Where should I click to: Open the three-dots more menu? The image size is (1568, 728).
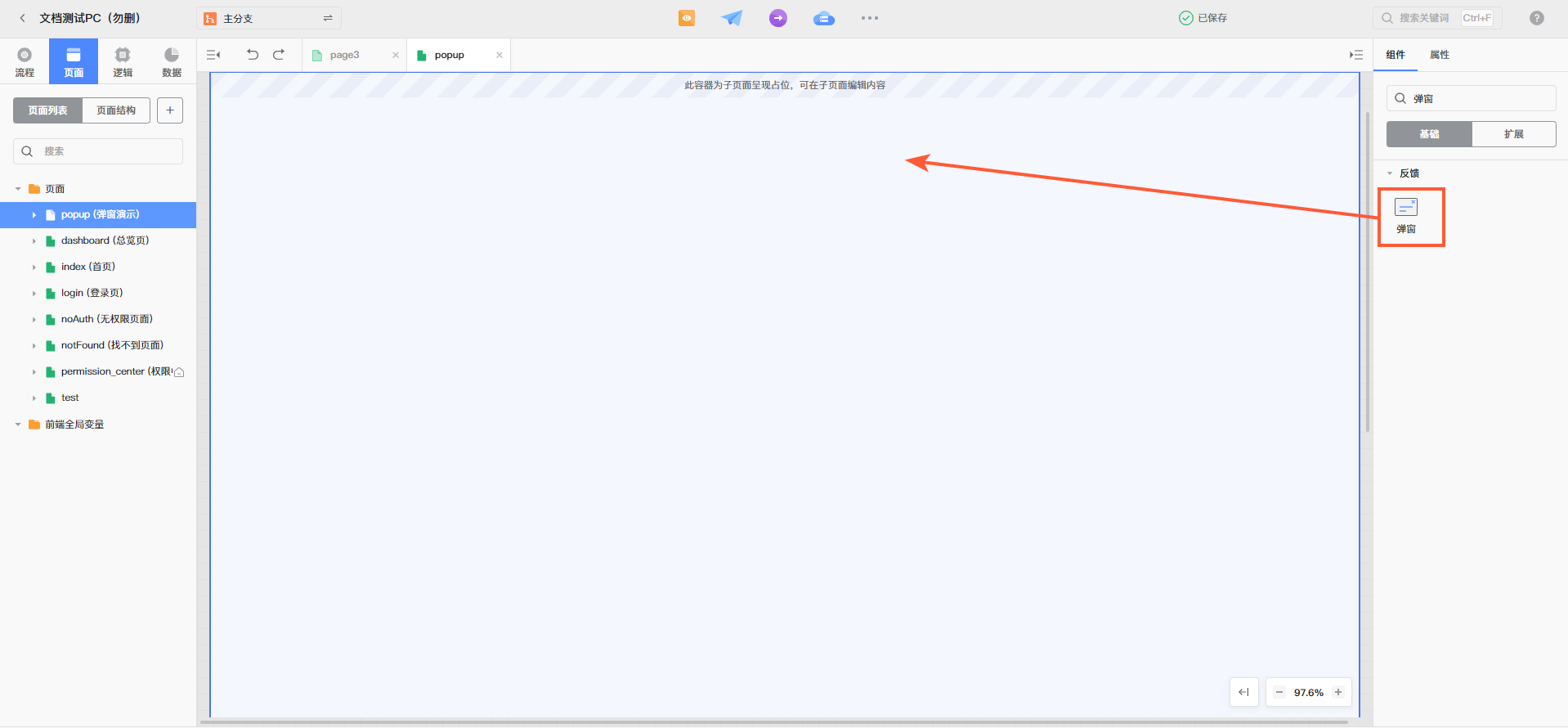[x=870, y=18]
